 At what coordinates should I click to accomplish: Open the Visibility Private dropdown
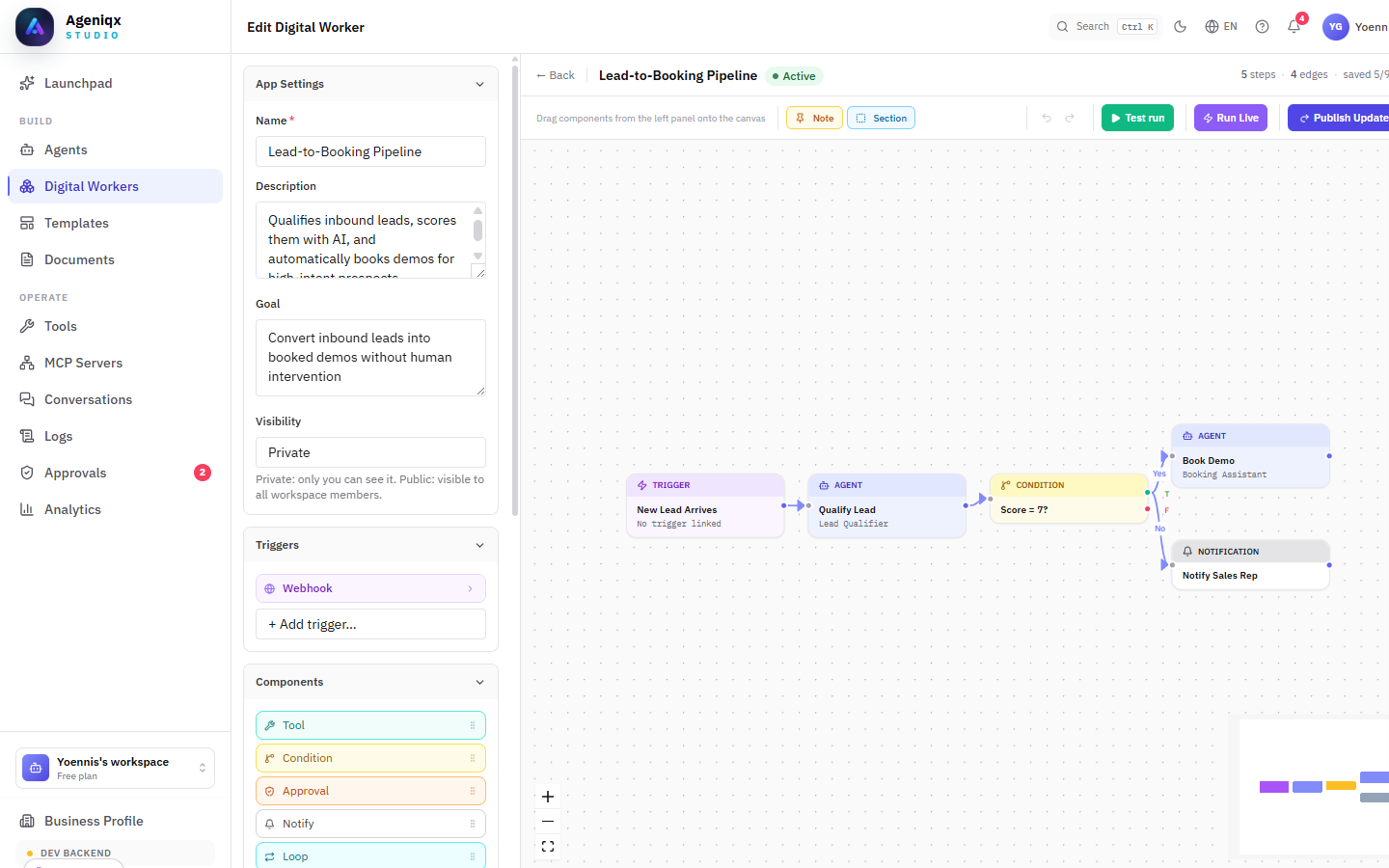[x=370, y=452]
